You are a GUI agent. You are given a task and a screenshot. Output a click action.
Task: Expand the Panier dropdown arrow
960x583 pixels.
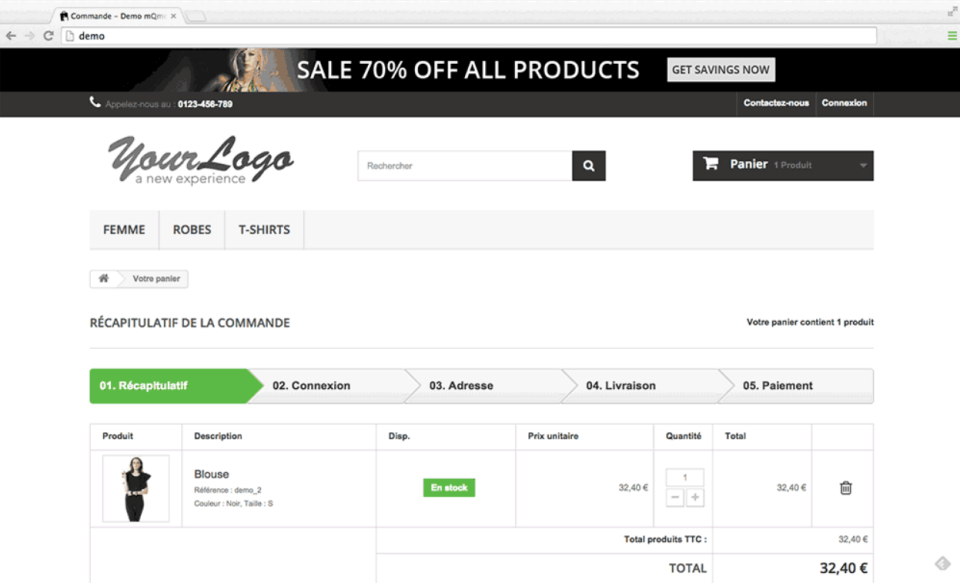(863, 165)
